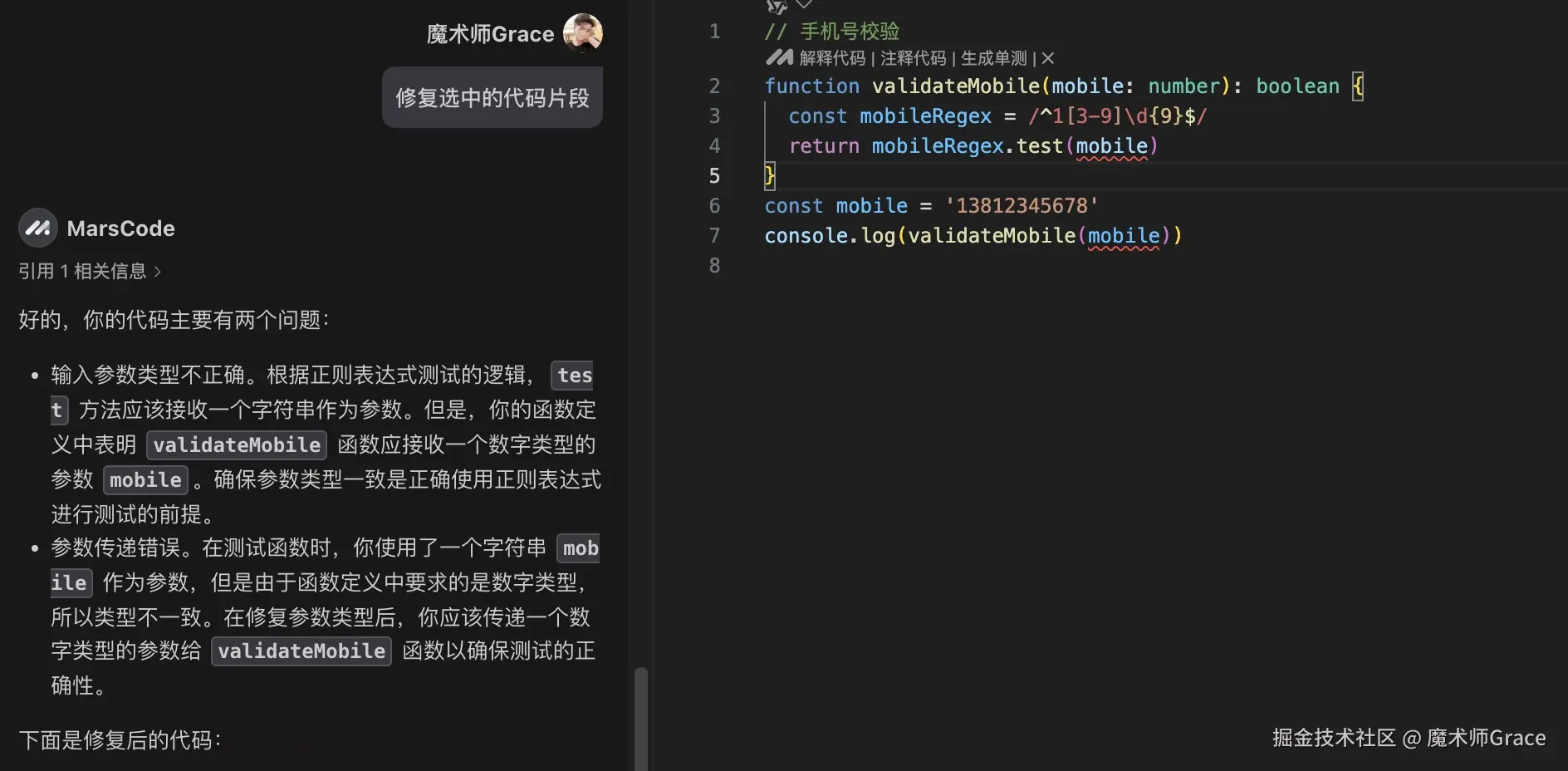Viewport: 1568px width, 771px height.
Task: Click the const keyword on line 6
Action: point(794,206)
